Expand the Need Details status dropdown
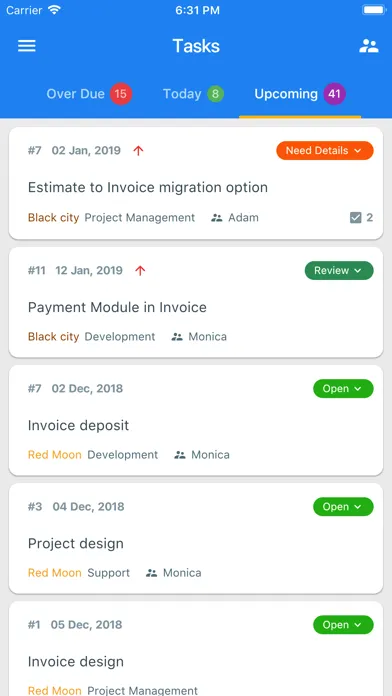This screenshot has height=696, width=392. tap(325, 150)
